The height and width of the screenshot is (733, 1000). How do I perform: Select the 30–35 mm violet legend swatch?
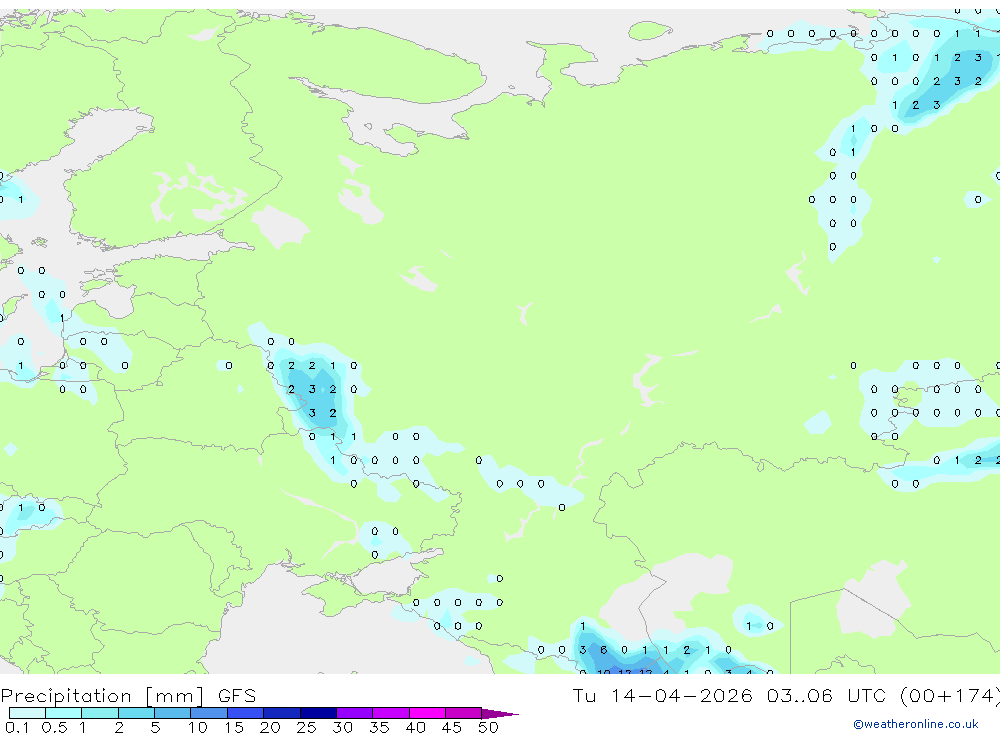coord(355,713)
